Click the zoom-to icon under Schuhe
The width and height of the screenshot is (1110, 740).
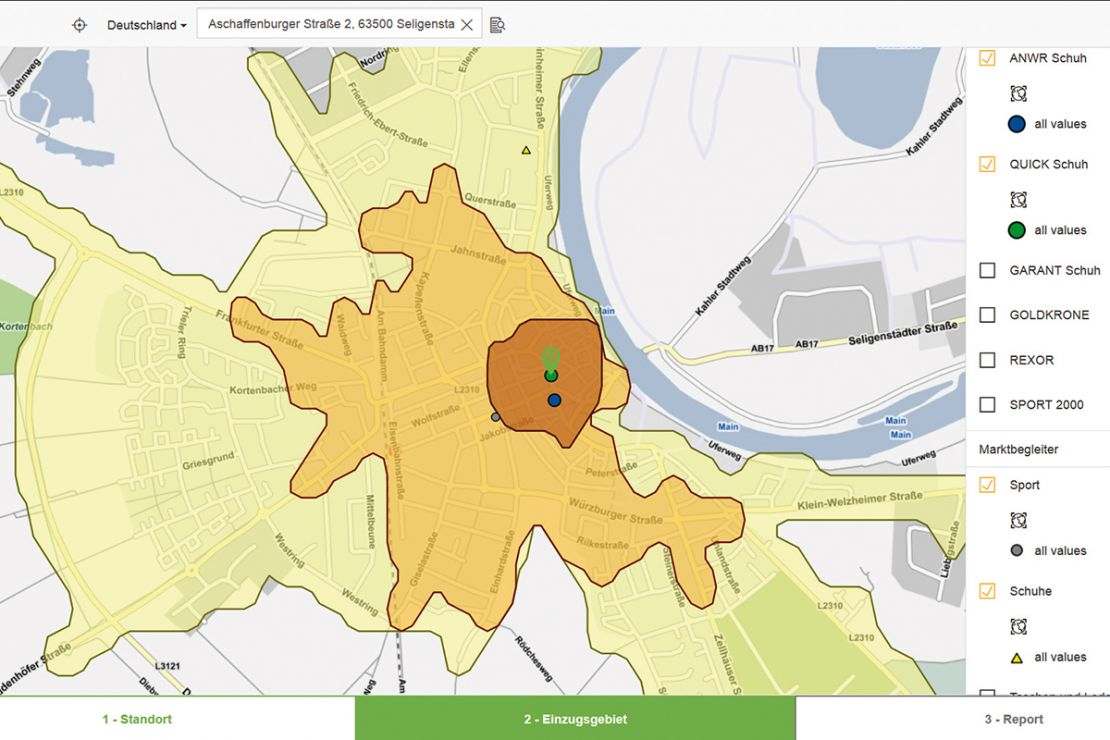click(1018, 626)
